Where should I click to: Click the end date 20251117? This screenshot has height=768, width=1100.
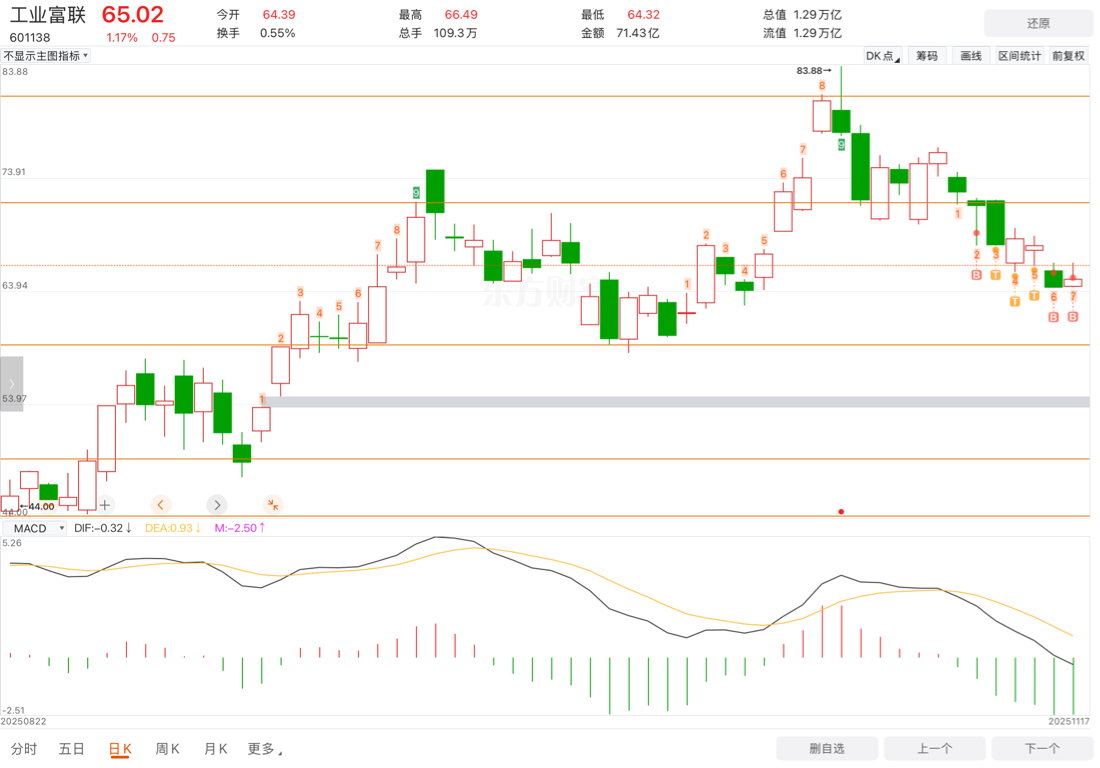pyautogui.click(x=1069, y=722)
